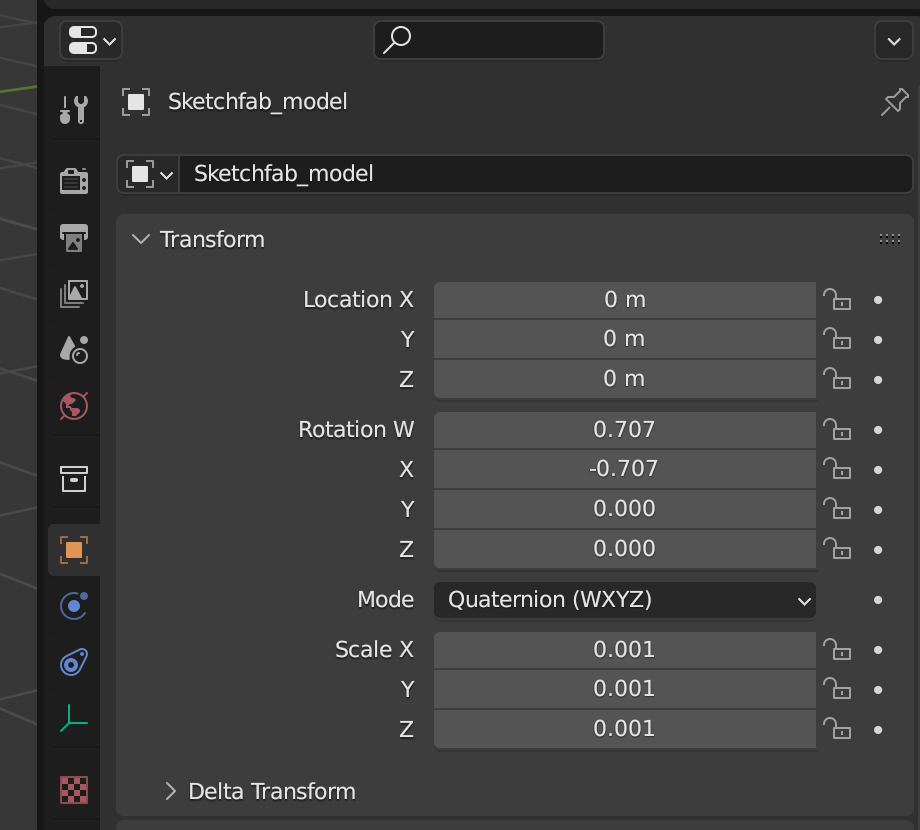Select the Object properties tab
This screenshot has width=920, height=830.
74,550
